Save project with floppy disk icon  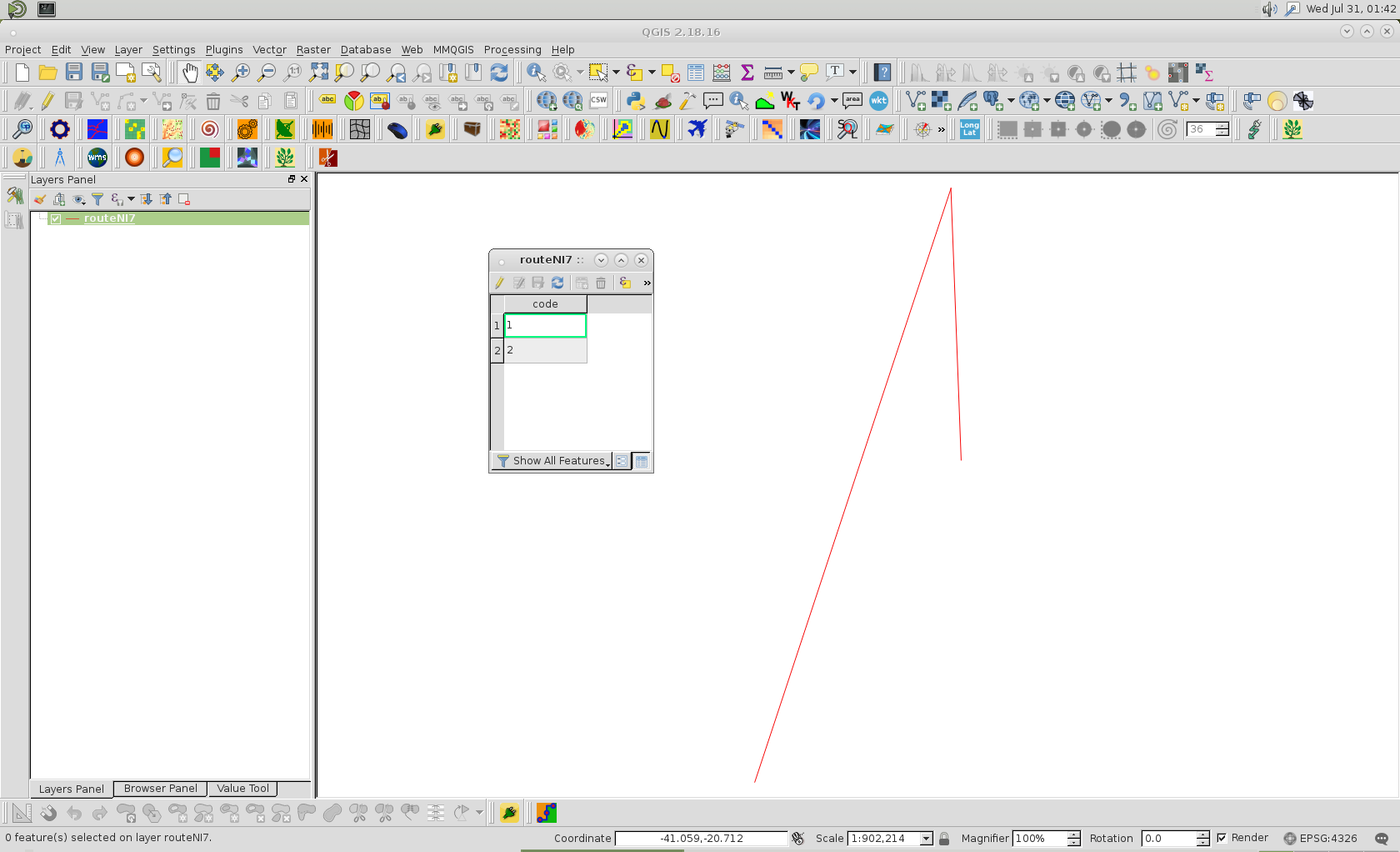click(x=74, y=73)
